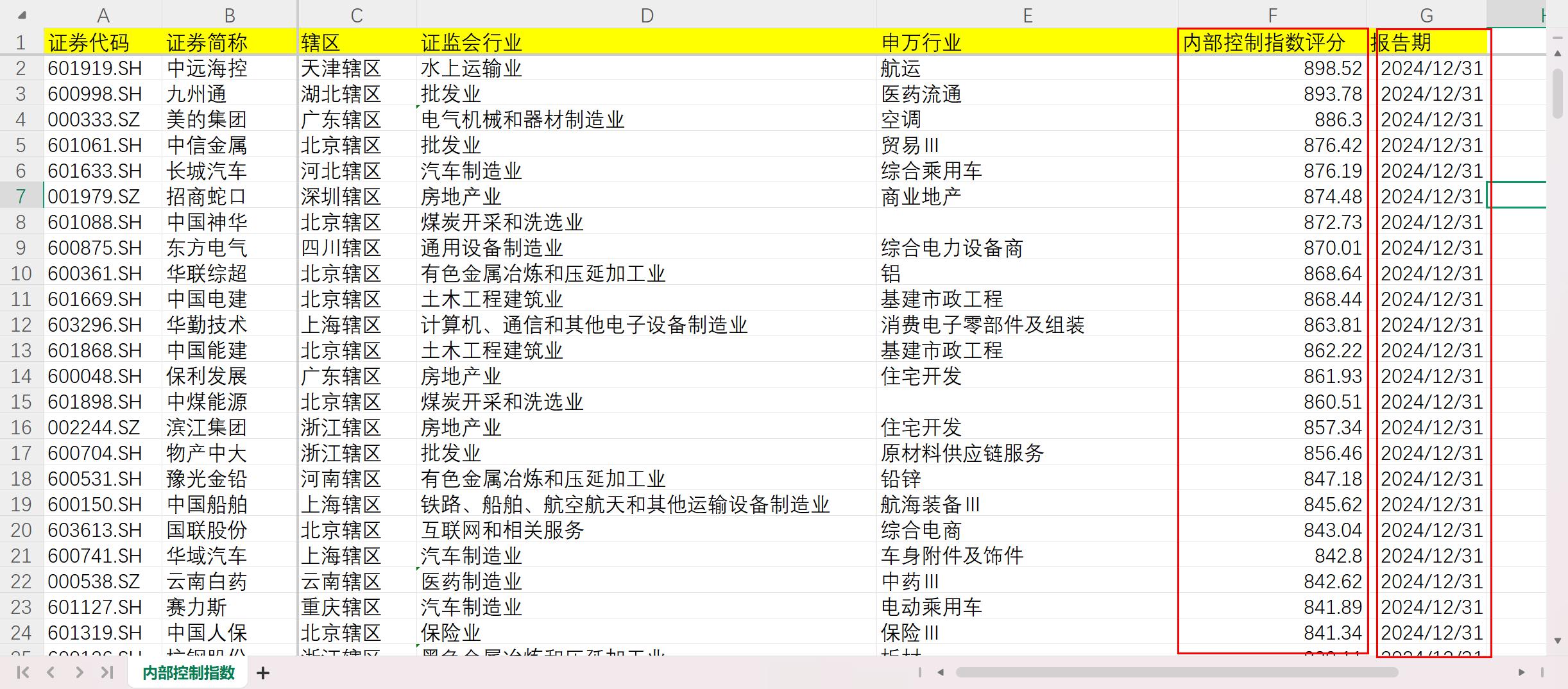Click the 云南白药 cell

point(230,581)
